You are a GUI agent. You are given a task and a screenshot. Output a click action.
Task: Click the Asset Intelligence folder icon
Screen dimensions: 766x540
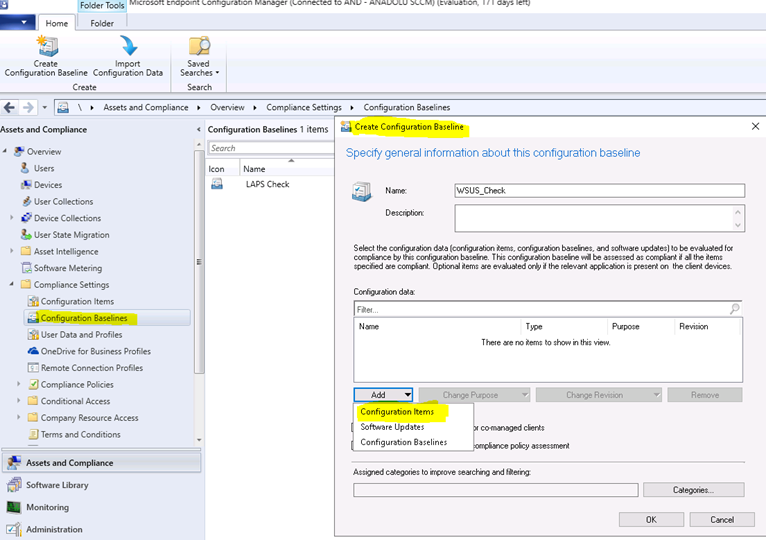(x=26, y=251)
